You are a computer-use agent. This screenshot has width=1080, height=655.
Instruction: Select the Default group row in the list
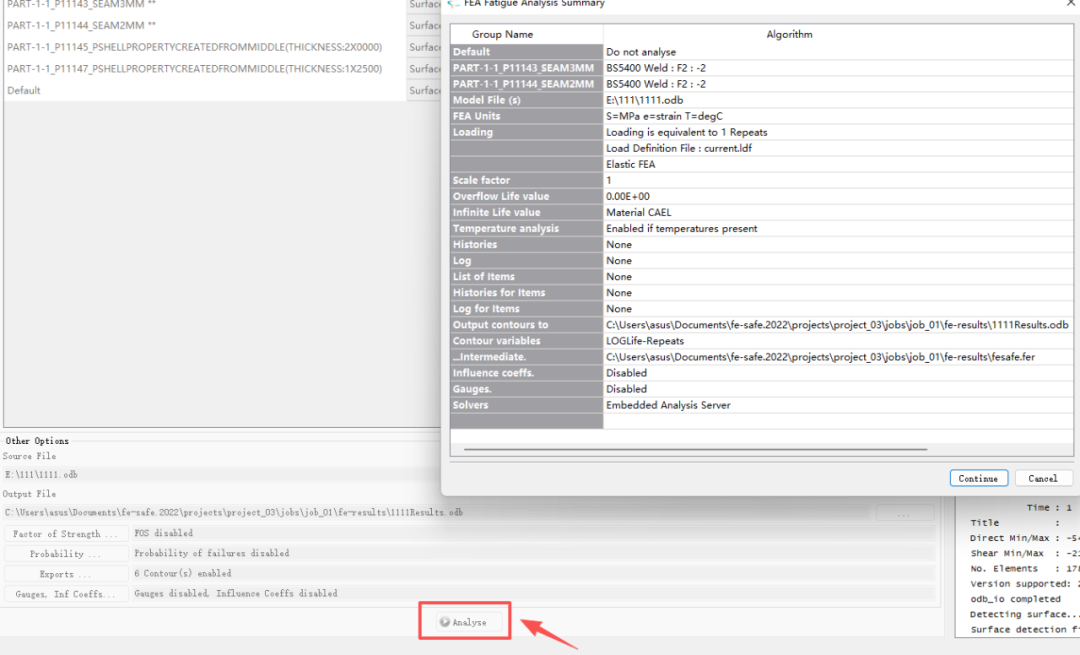pos(205,90)
